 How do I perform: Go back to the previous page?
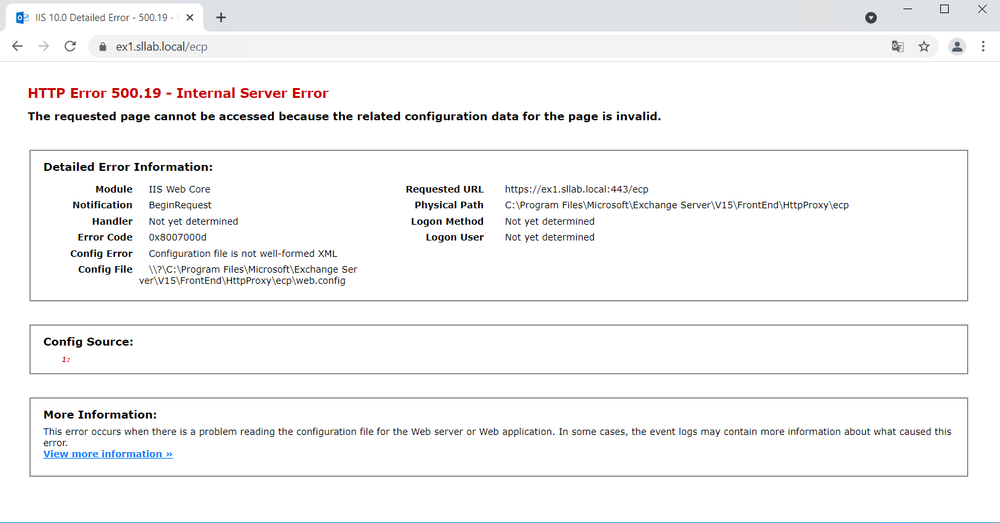(17, 47)
